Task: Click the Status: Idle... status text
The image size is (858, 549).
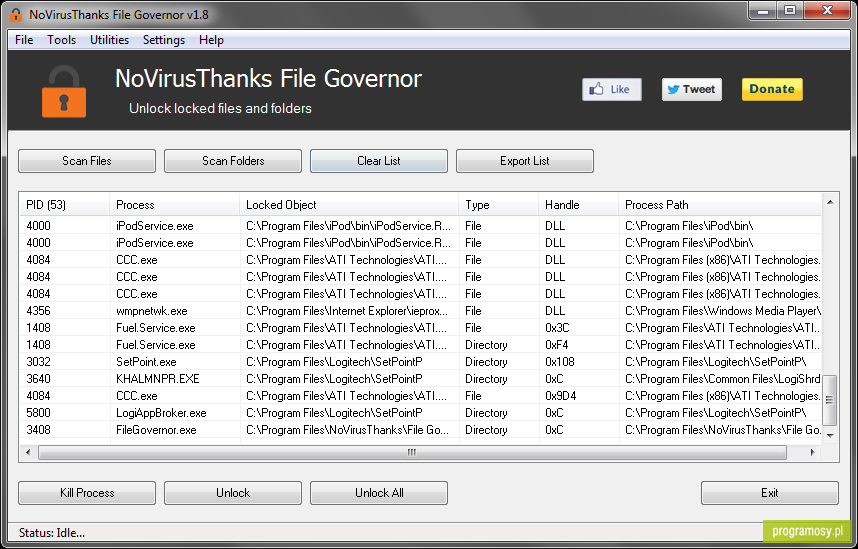Action: coord(51,533)
